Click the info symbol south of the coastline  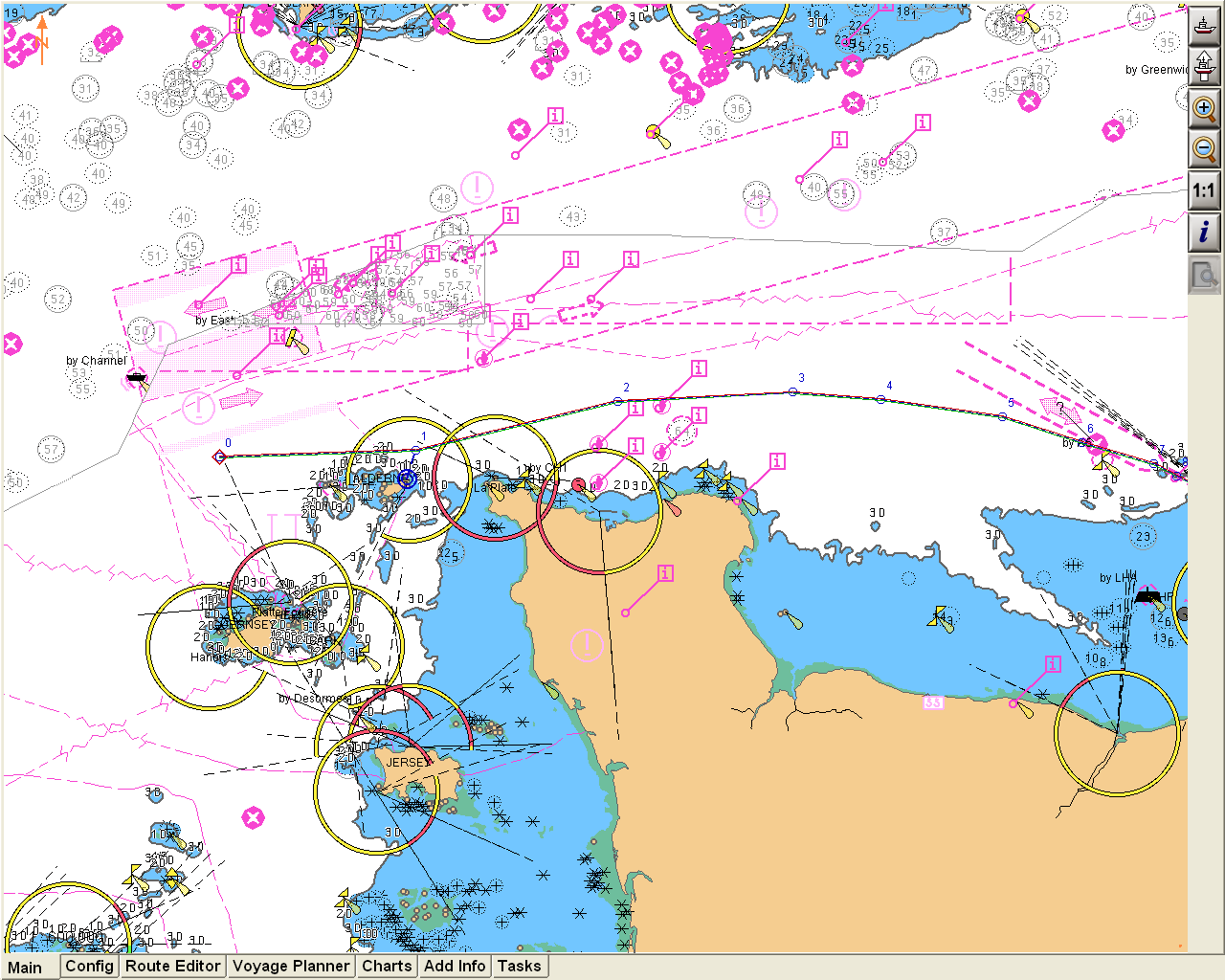(664, 574)
